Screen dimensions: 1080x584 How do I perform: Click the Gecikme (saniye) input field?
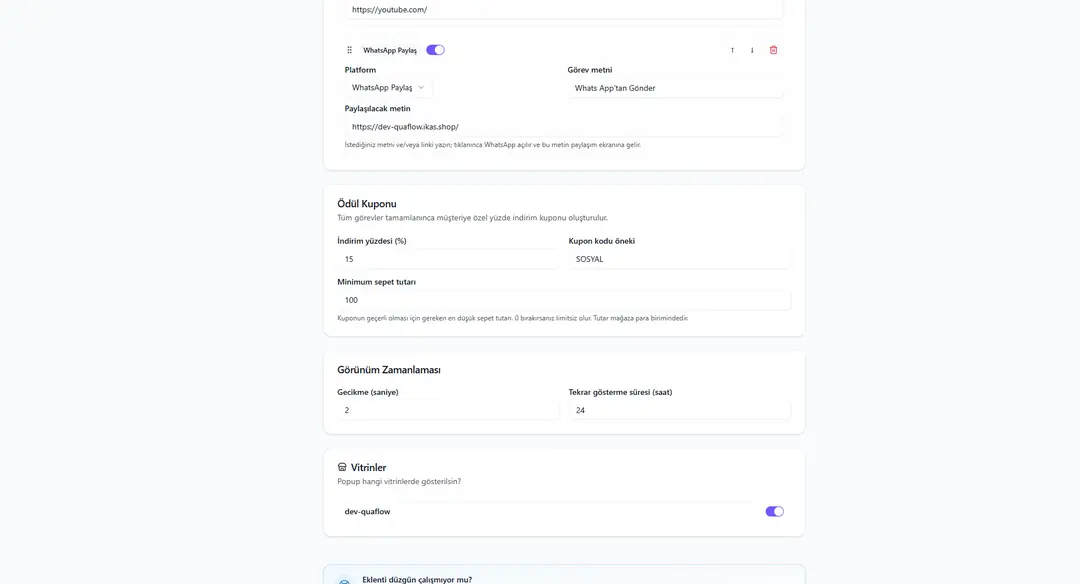point(448,410)
